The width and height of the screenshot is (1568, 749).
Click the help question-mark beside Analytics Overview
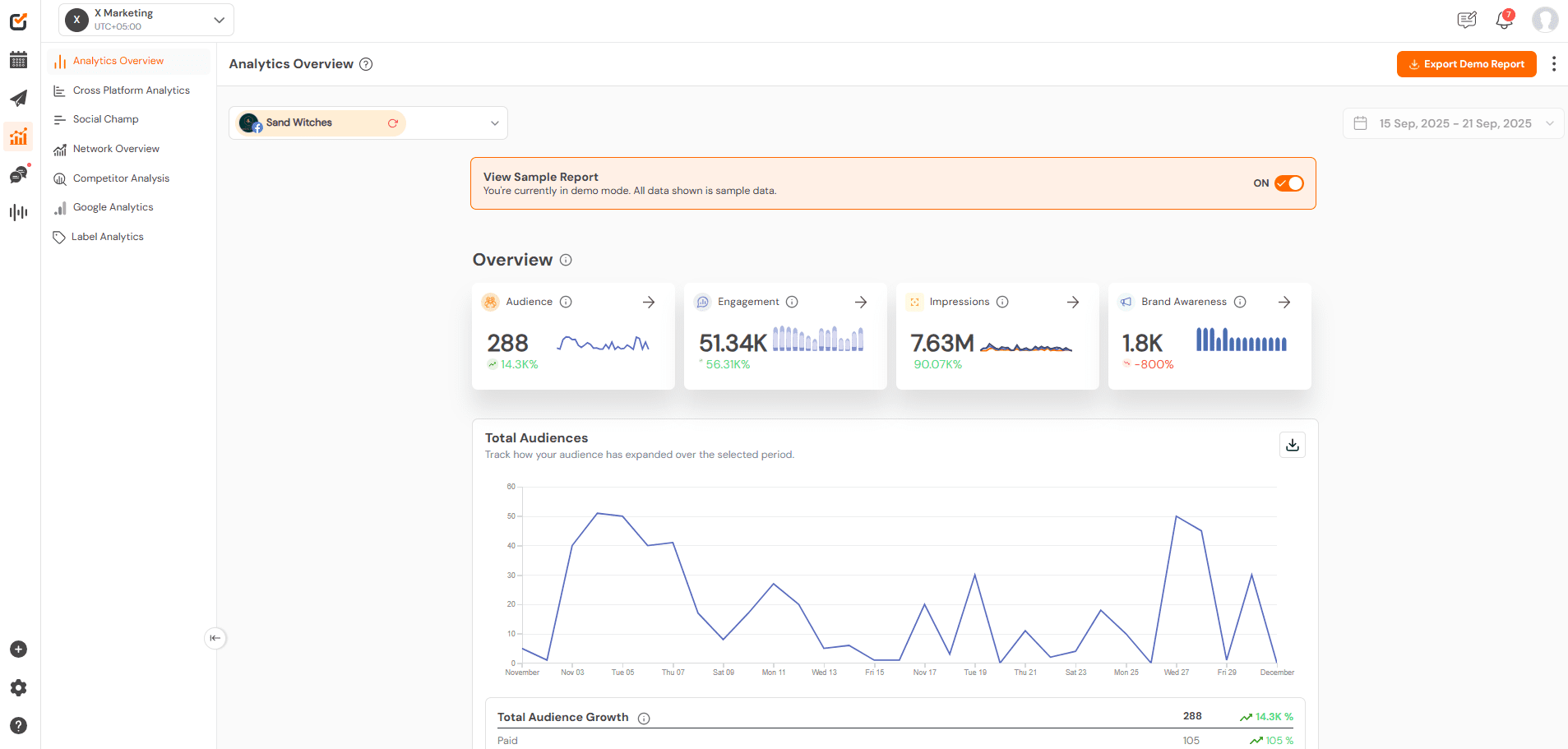(367, 63)
